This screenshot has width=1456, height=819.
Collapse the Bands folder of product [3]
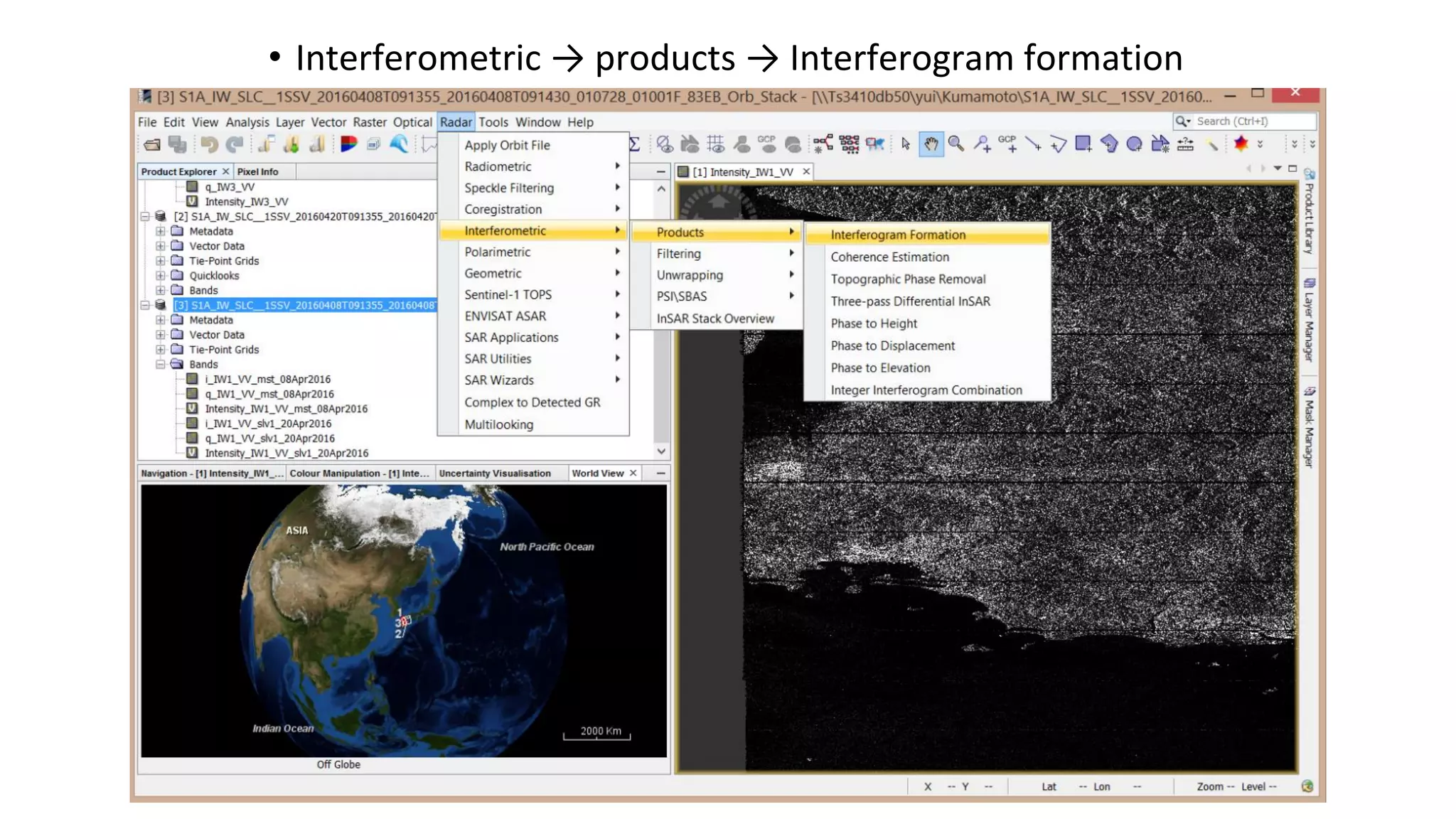[x=161, y=364]
